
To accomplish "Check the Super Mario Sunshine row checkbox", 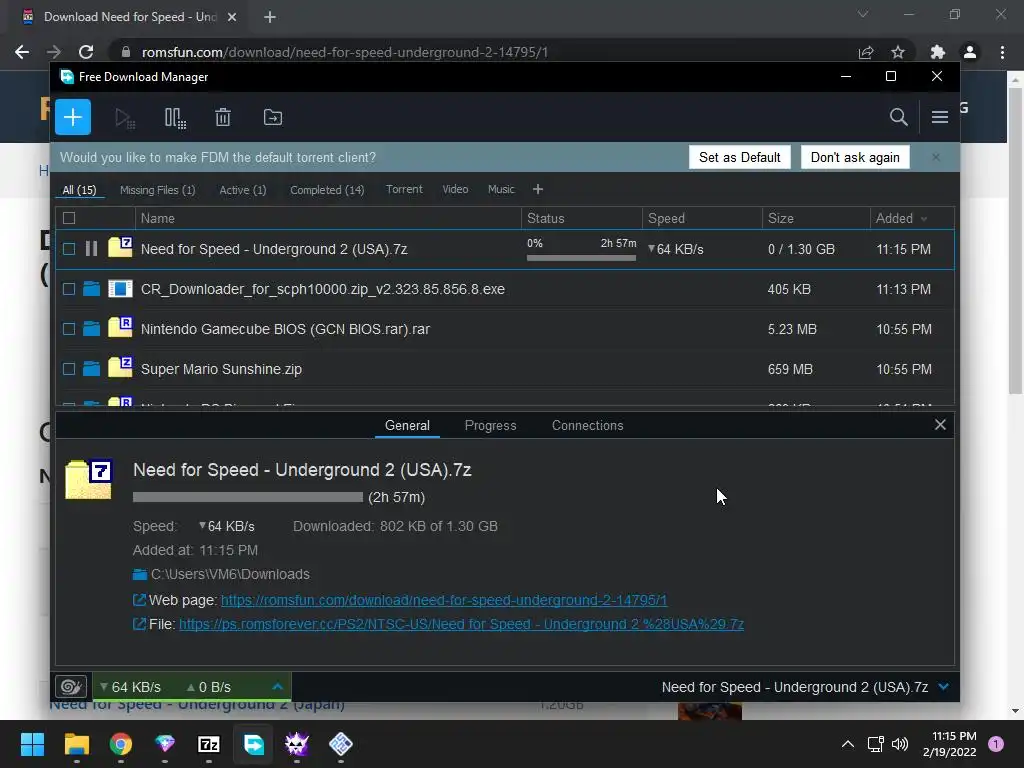I will coord(69,368).
